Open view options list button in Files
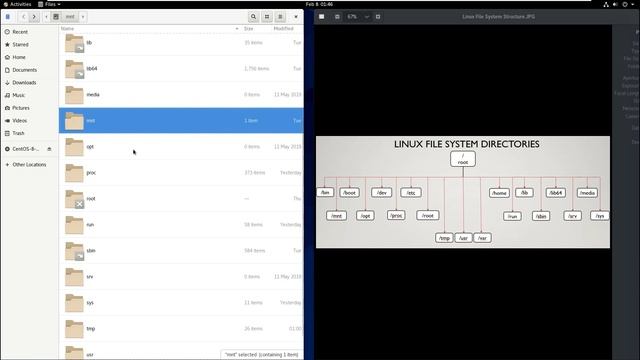Viewport: 640px width, 360px height. (x=280, y=17)
